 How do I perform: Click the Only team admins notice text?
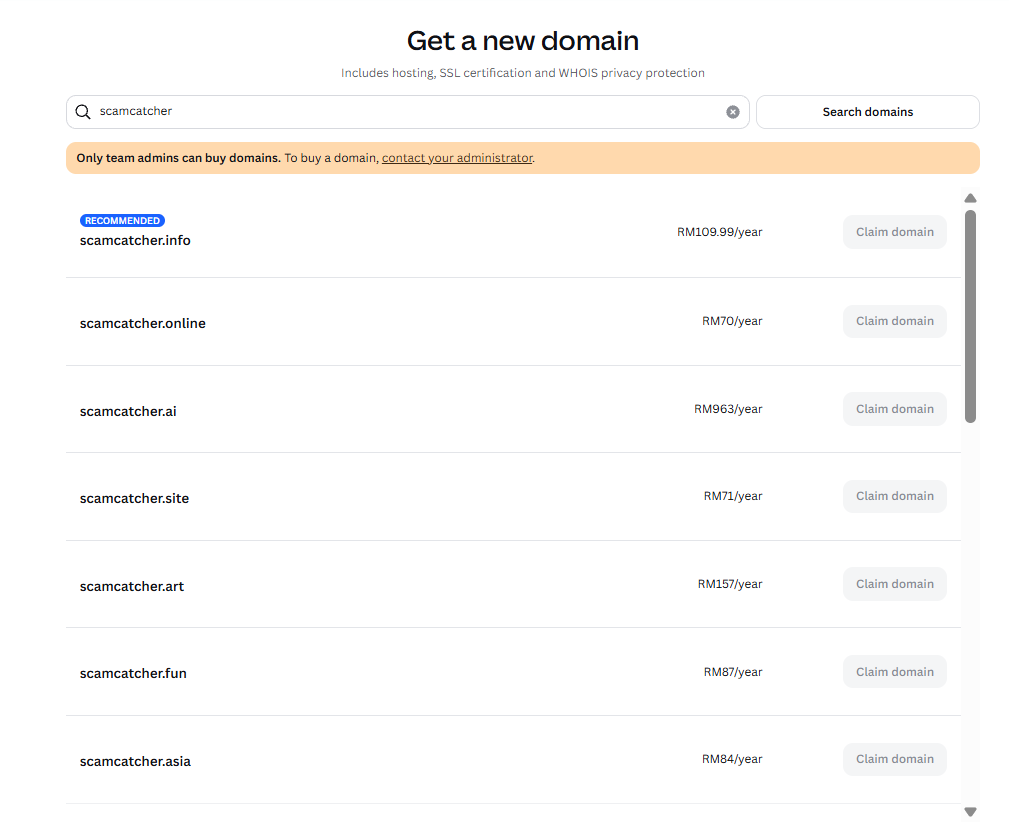click(x=178, y=158)
